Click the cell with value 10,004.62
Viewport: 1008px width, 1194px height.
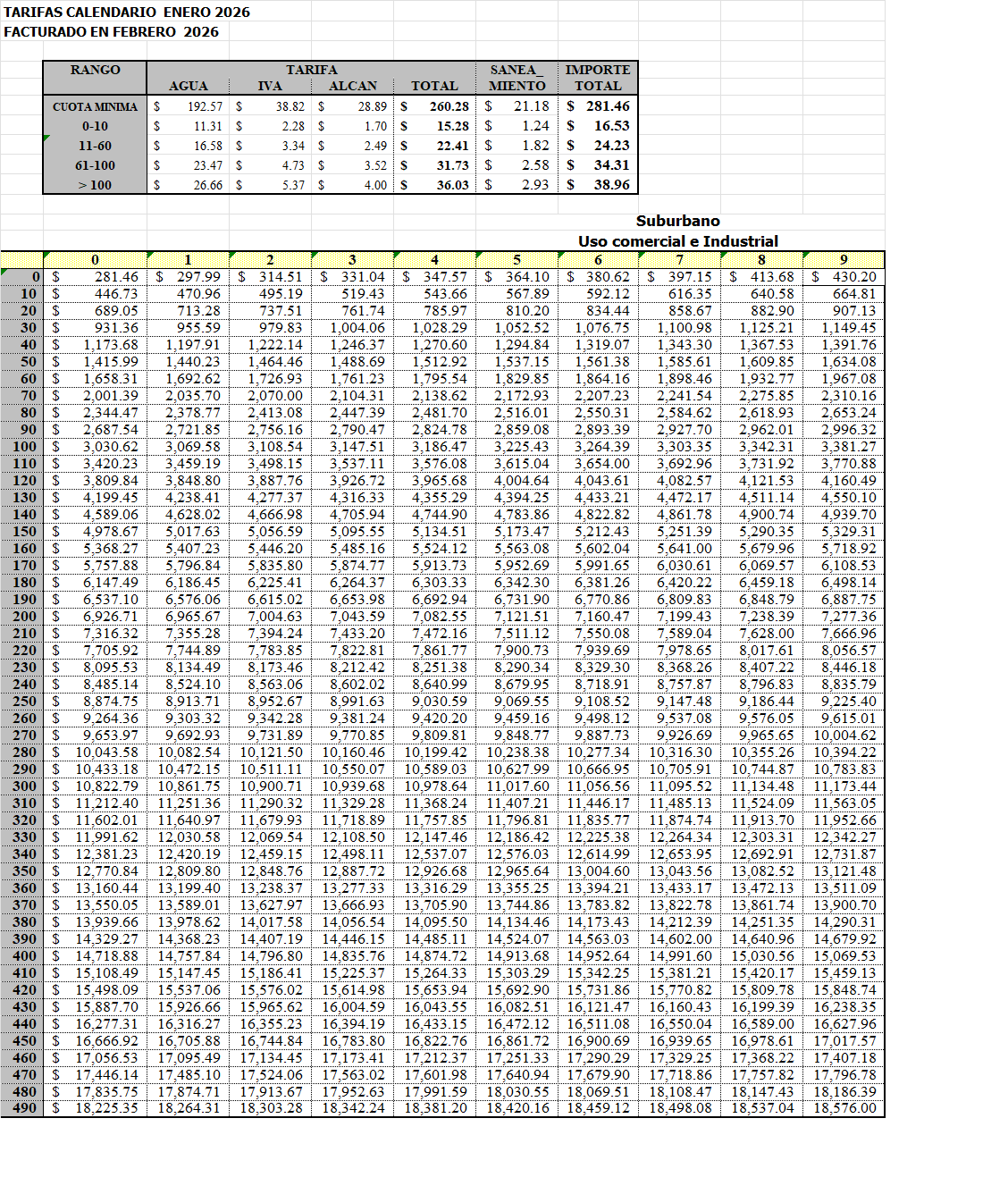coord(844,736)
